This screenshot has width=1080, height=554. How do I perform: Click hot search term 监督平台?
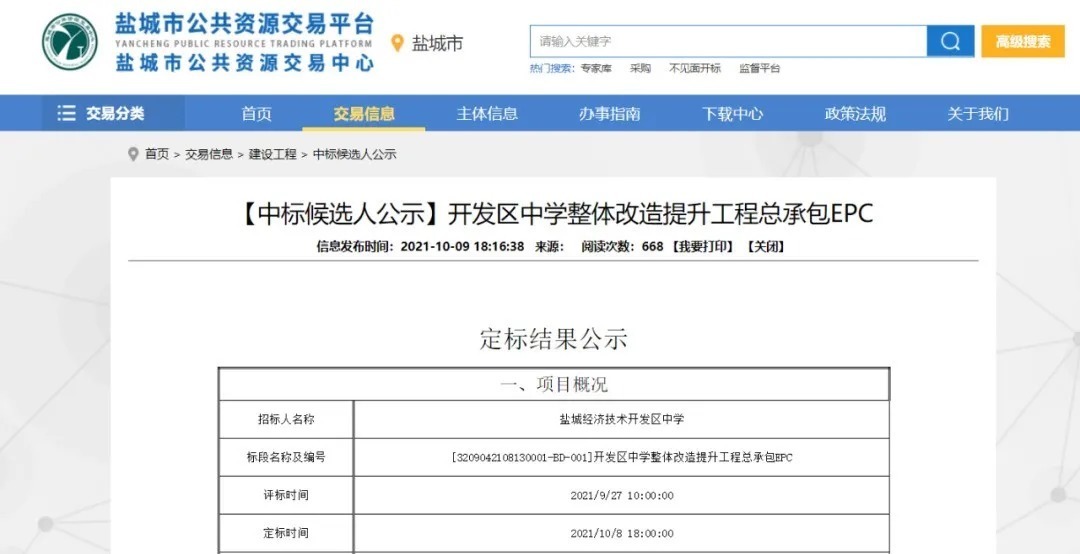coord(760,68)
